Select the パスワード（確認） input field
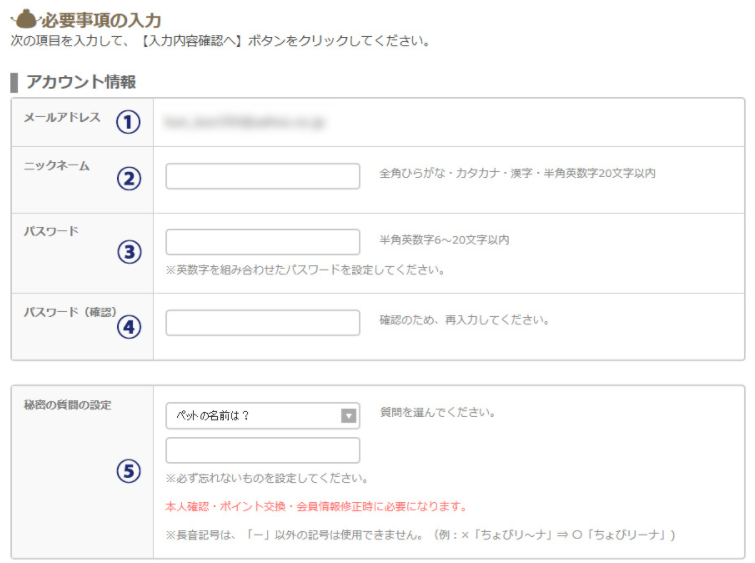755x563 pixels. coord(262,322)
